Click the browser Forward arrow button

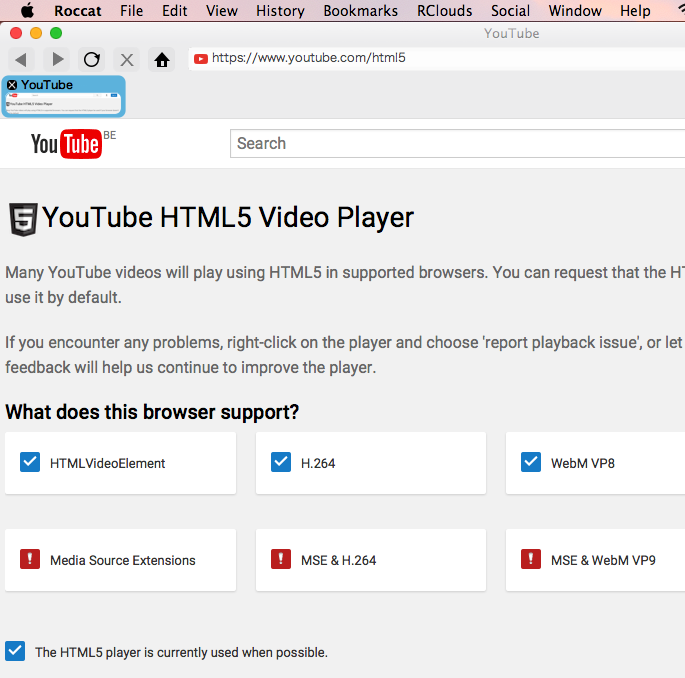pos(57,59)
